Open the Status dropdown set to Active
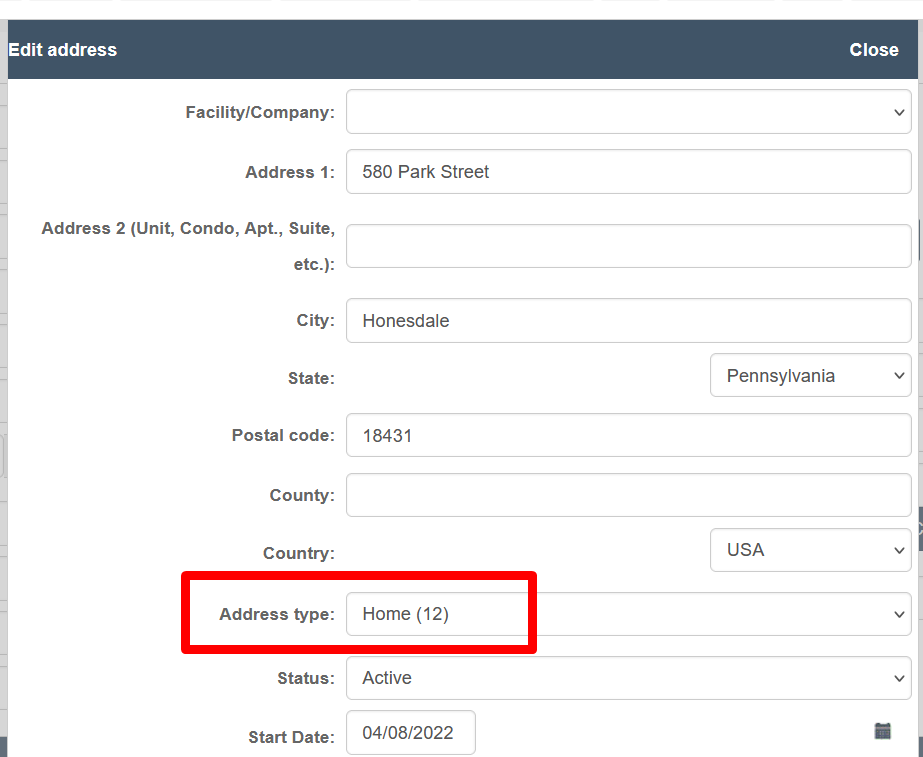The height and width of the screenshot is (757, 923). coord(629,678)
